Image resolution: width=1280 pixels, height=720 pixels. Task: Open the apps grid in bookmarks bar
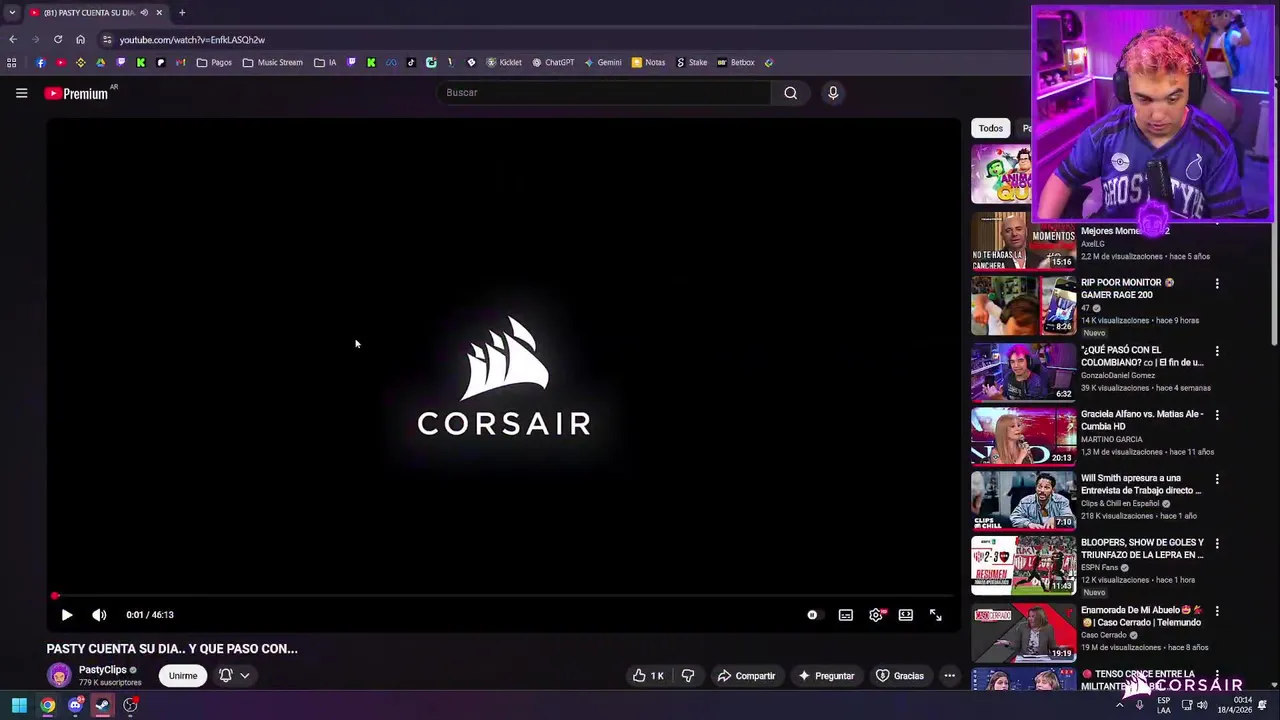click(11, 62)
